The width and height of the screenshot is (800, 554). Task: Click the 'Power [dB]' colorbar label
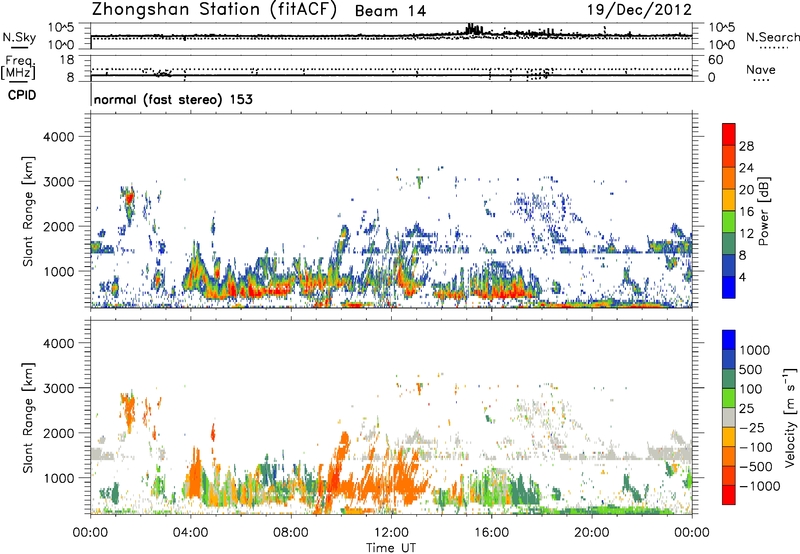coord(763,211)
